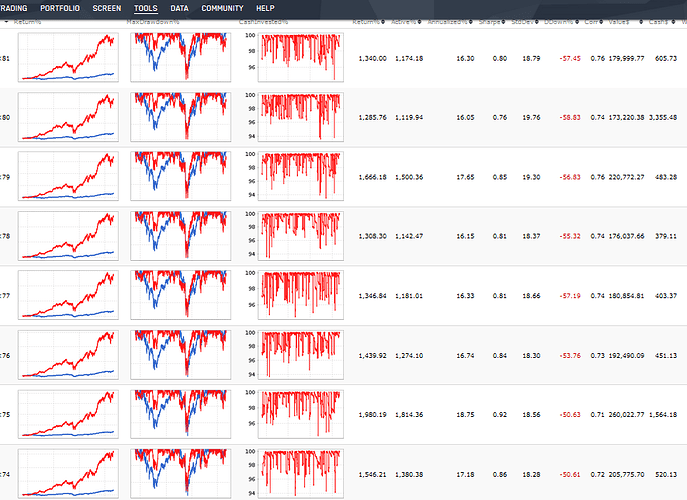Select the drawdown value -50.61
Image resolution: width=687 pixels, height=500 pixels.
point(570,474)
